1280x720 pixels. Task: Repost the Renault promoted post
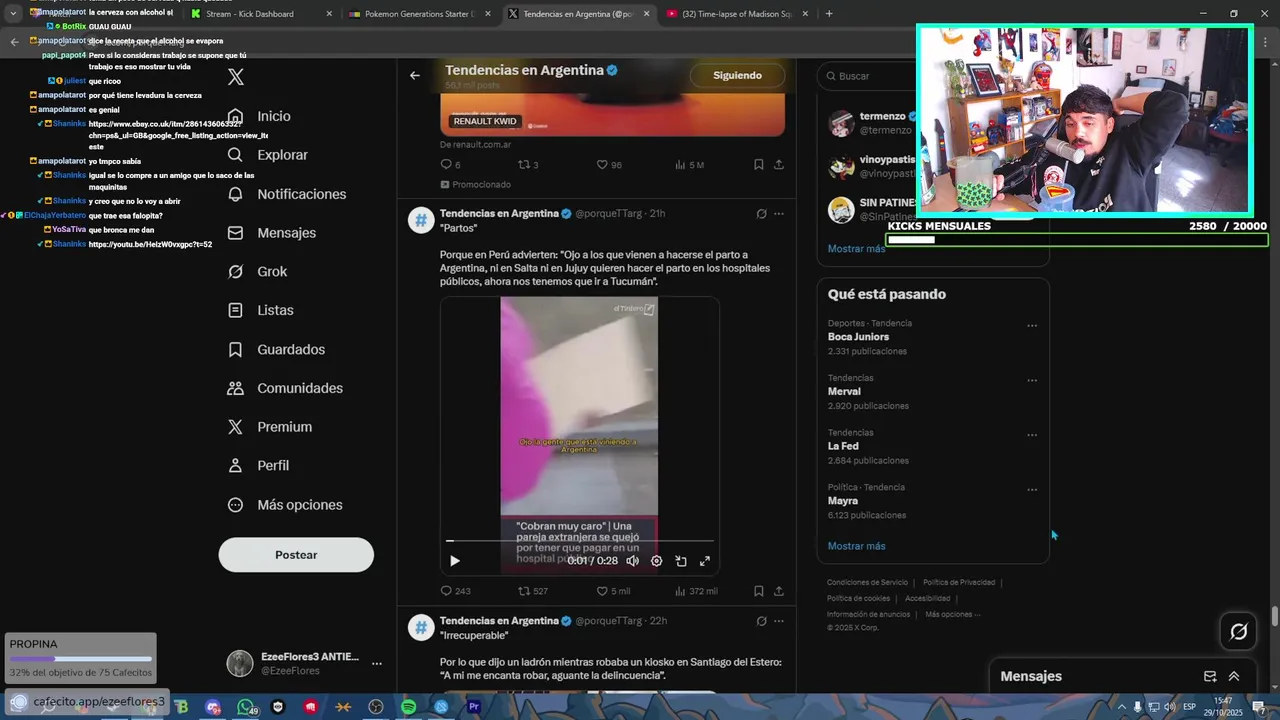527,165
